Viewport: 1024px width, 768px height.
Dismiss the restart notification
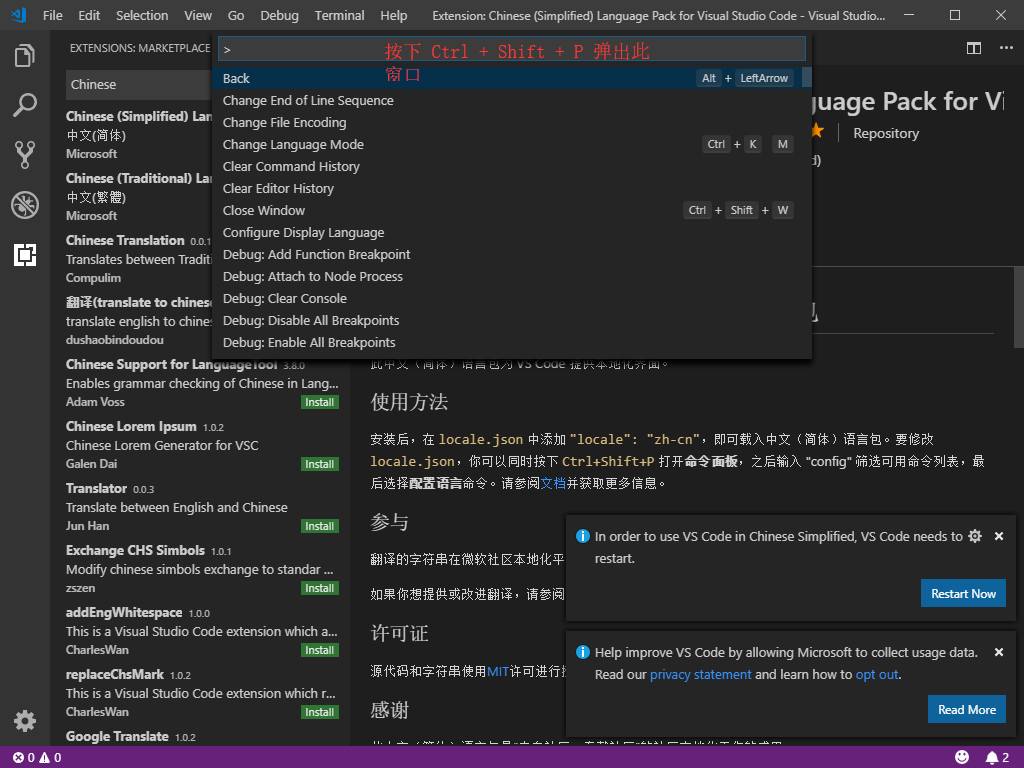click(999, 536)
